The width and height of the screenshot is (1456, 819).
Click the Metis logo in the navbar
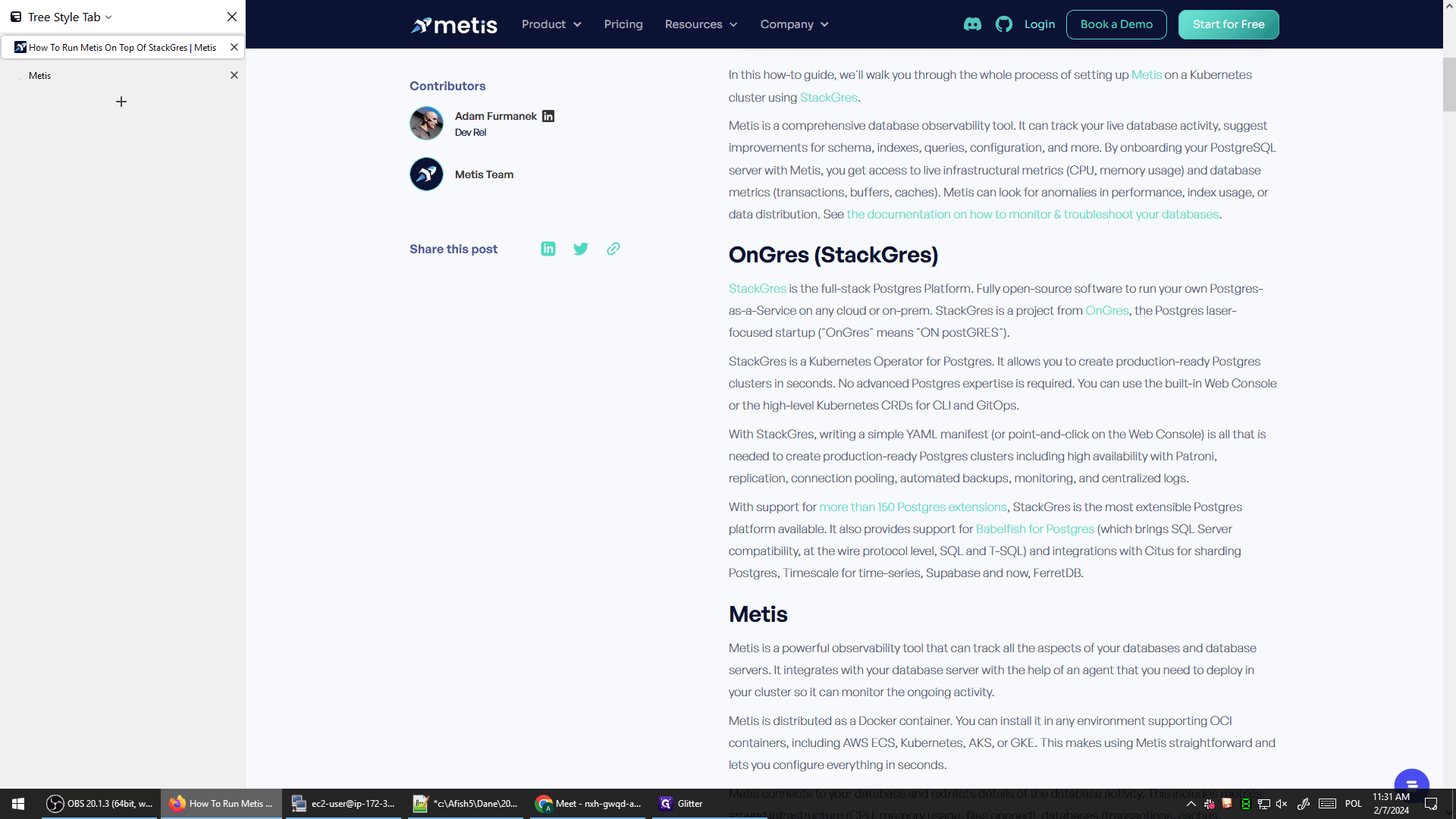454,25
